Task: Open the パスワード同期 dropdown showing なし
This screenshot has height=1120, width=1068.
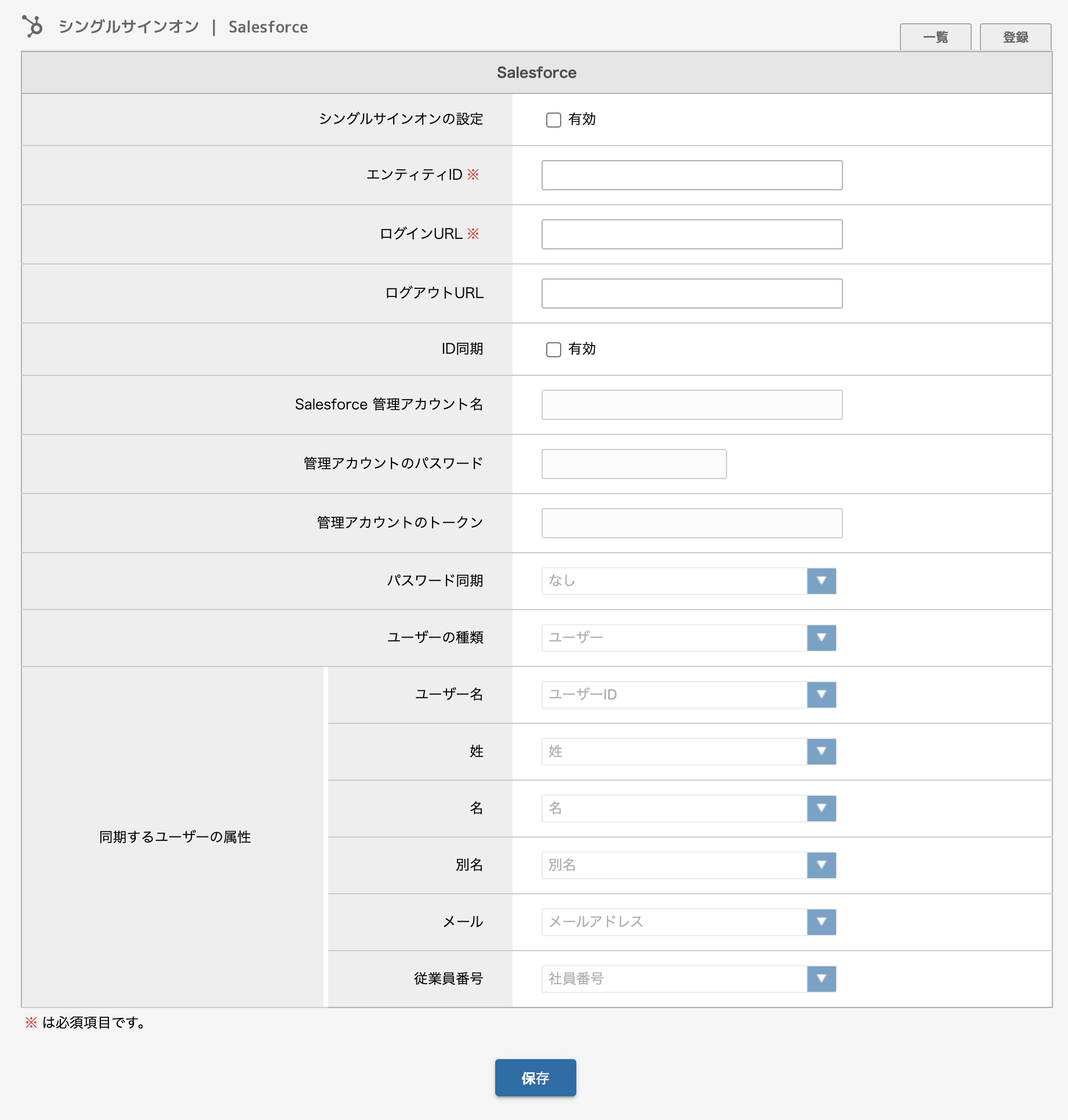Action: click(x=689, y=581)
